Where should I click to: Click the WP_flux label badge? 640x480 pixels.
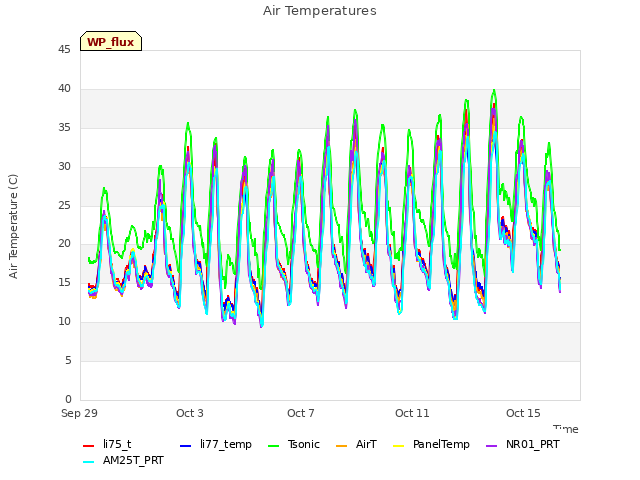click(x=111, y=41)
